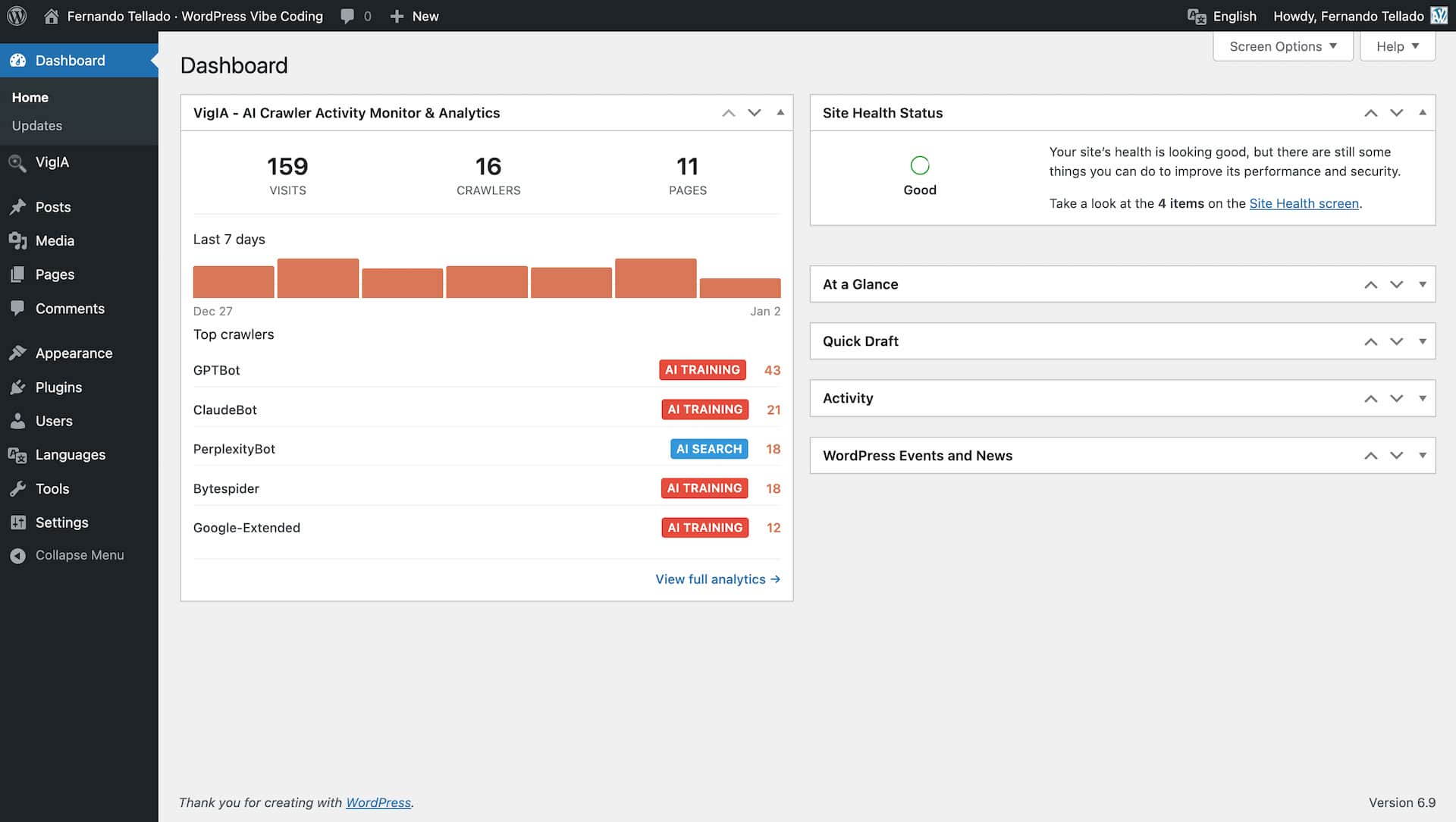
Task: Open the Screen Options dropdown
Action: pyautogui.click(x=1282, y=45)
